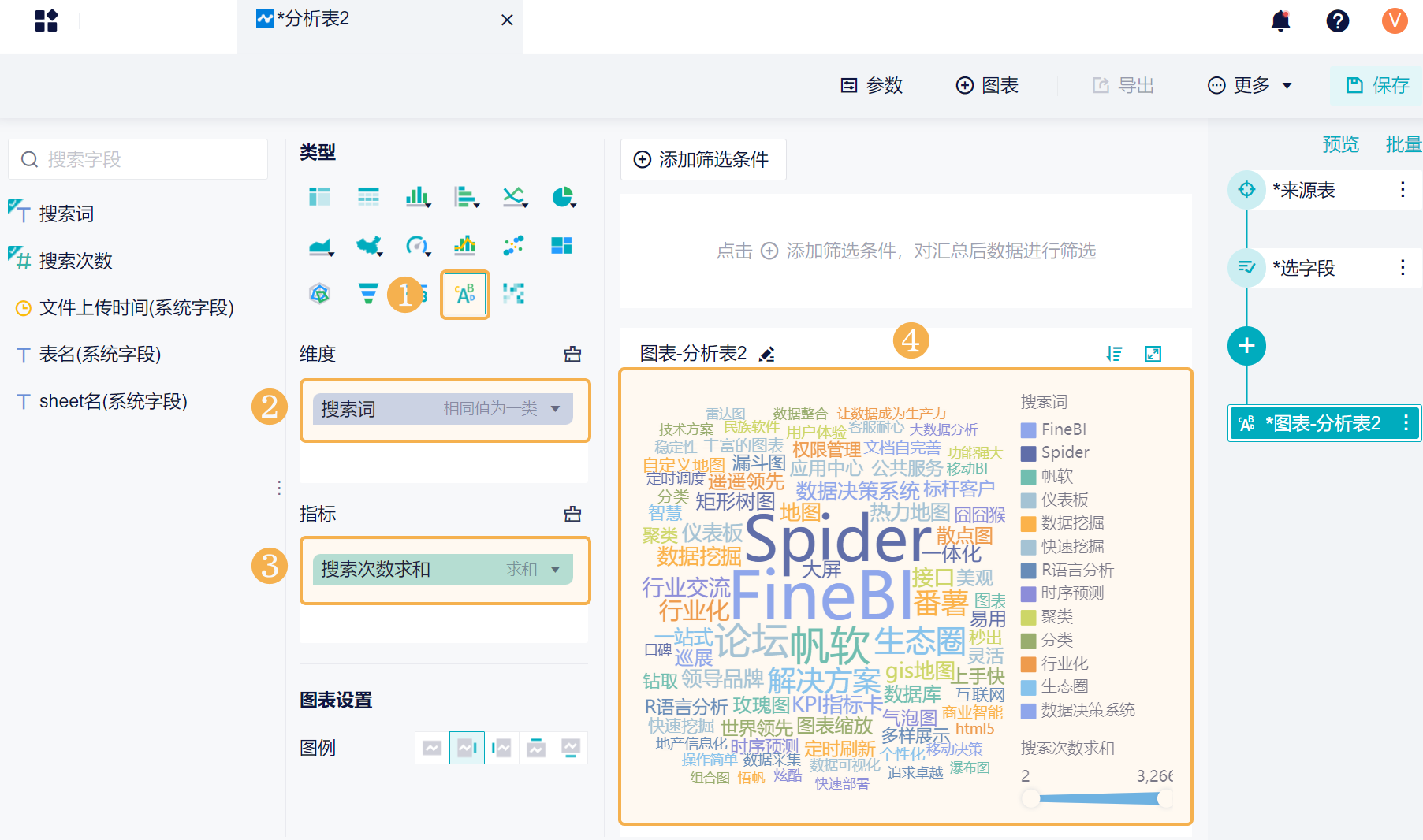Click the 导出 export button

1123,85
